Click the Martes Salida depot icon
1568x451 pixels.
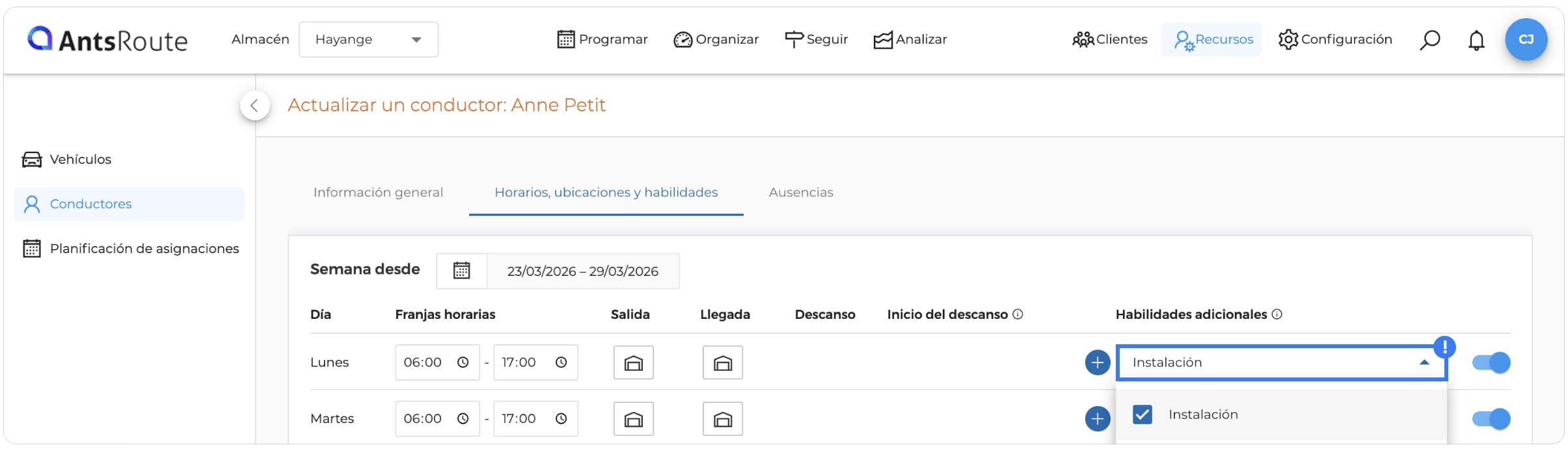pos(634,419)
